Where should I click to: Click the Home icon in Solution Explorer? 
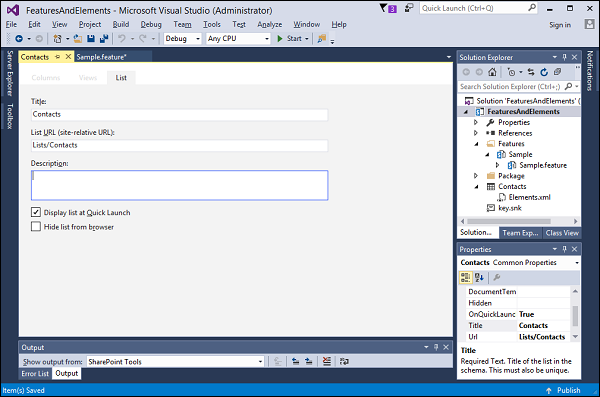492,72
